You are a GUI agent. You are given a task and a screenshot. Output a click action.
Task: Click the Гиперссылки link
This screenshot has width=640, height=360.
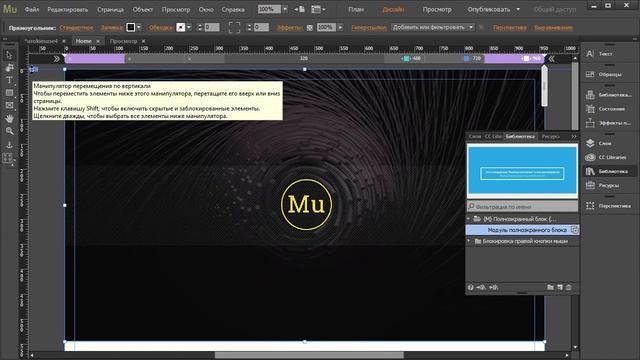pos(369,28)
